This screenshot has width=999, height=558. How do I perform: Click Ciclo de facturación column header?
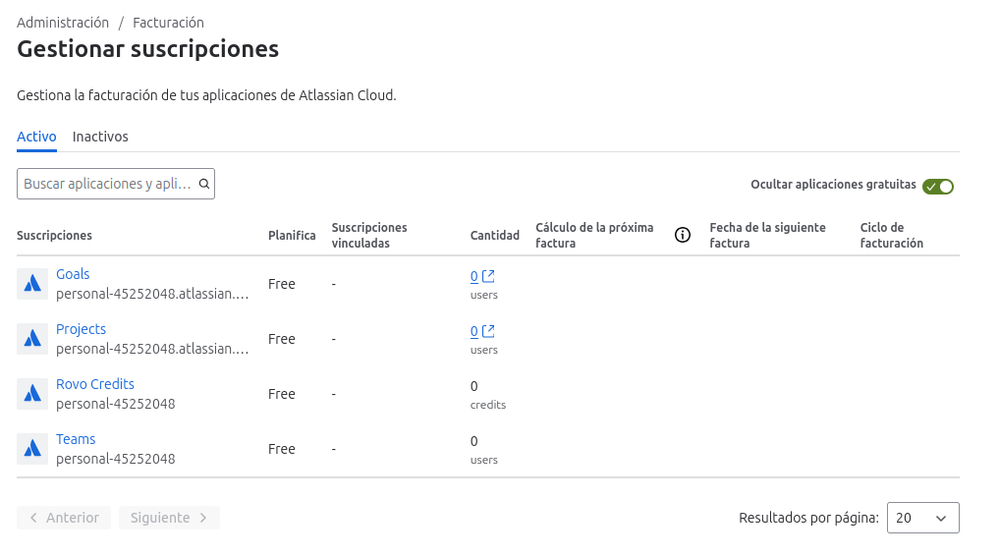(891, 235)
